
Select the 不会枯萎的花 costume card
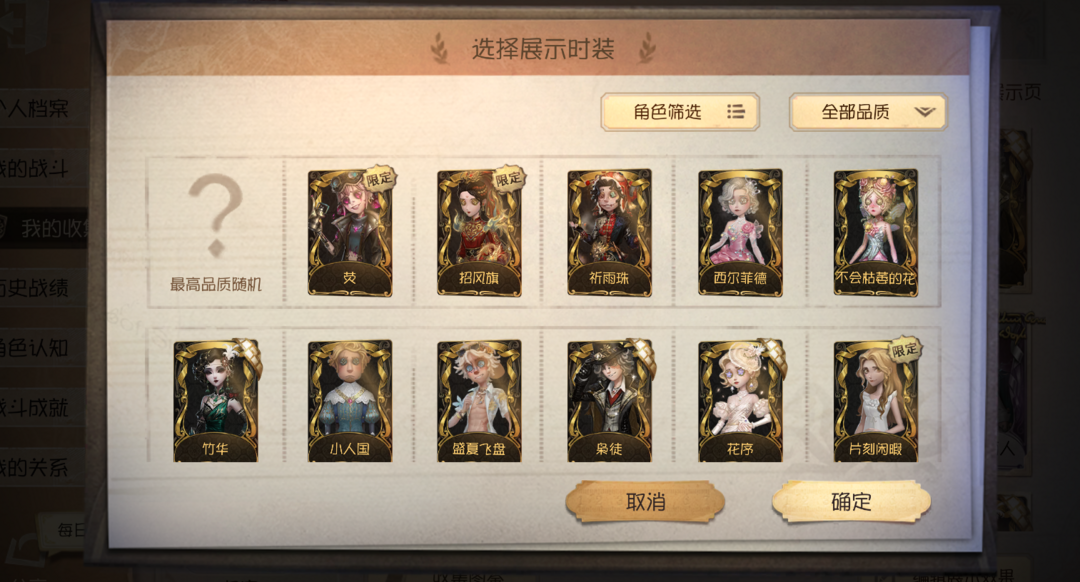click(875, 233)
